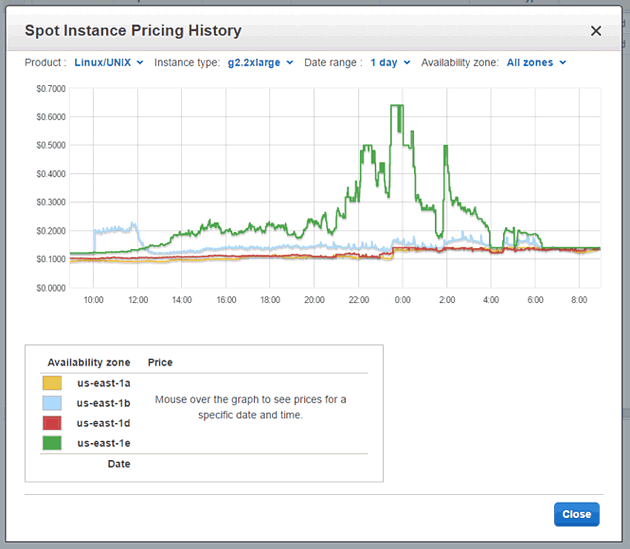Click the $0.0000 y-axis label
Image resolution: width=630 pixels, height=549 pixels.
pos(51,288)
